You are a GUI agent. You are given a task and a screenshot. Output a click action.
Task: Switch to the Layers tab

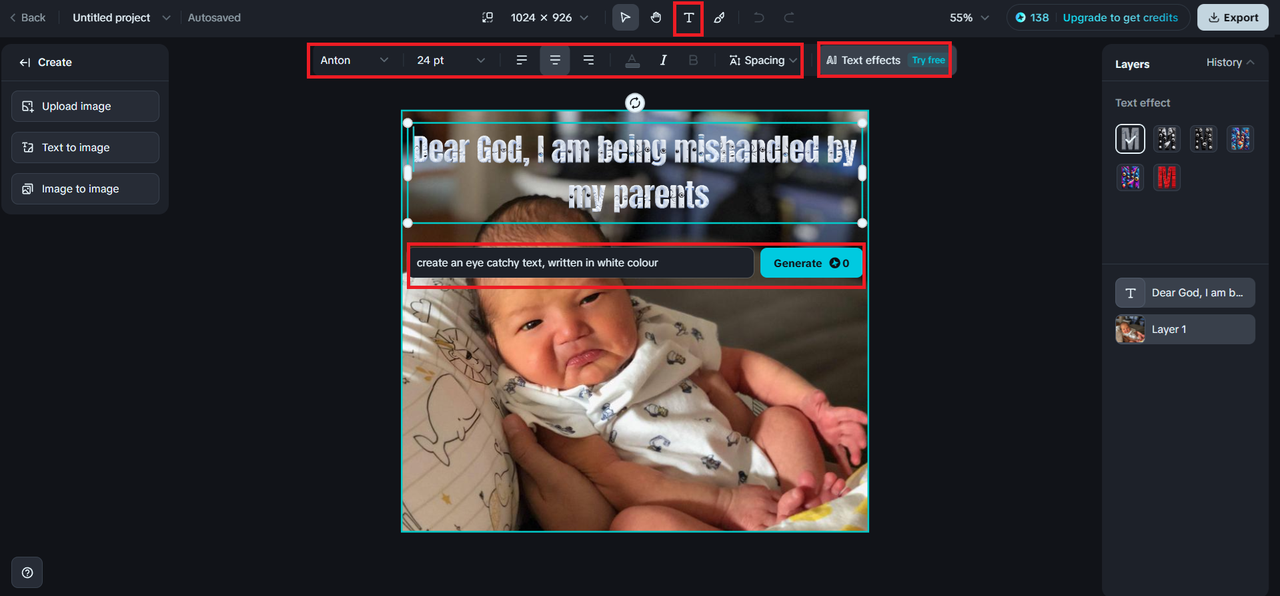(x=1132, y=64)
